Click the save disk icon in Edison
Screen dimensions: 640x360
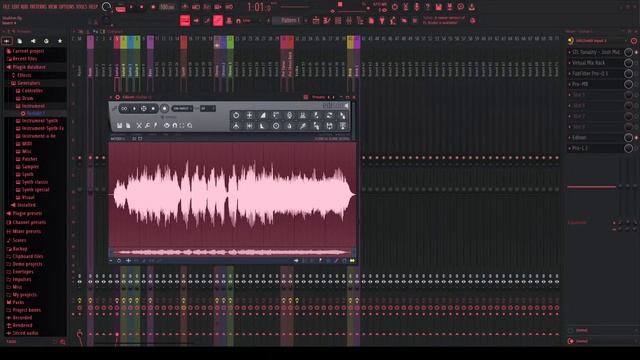[x=120, y=126]
